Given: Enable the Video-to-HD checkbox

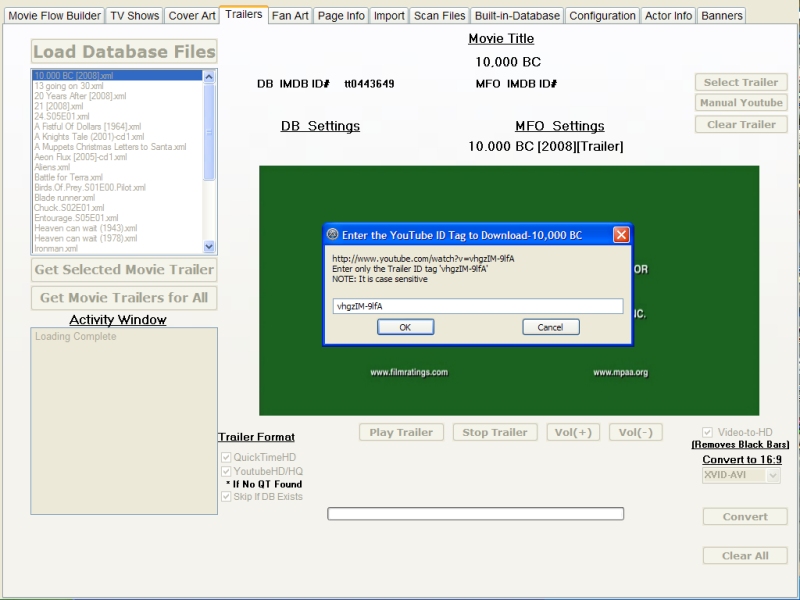Looking at the screenshot, I should click(708, 432).
